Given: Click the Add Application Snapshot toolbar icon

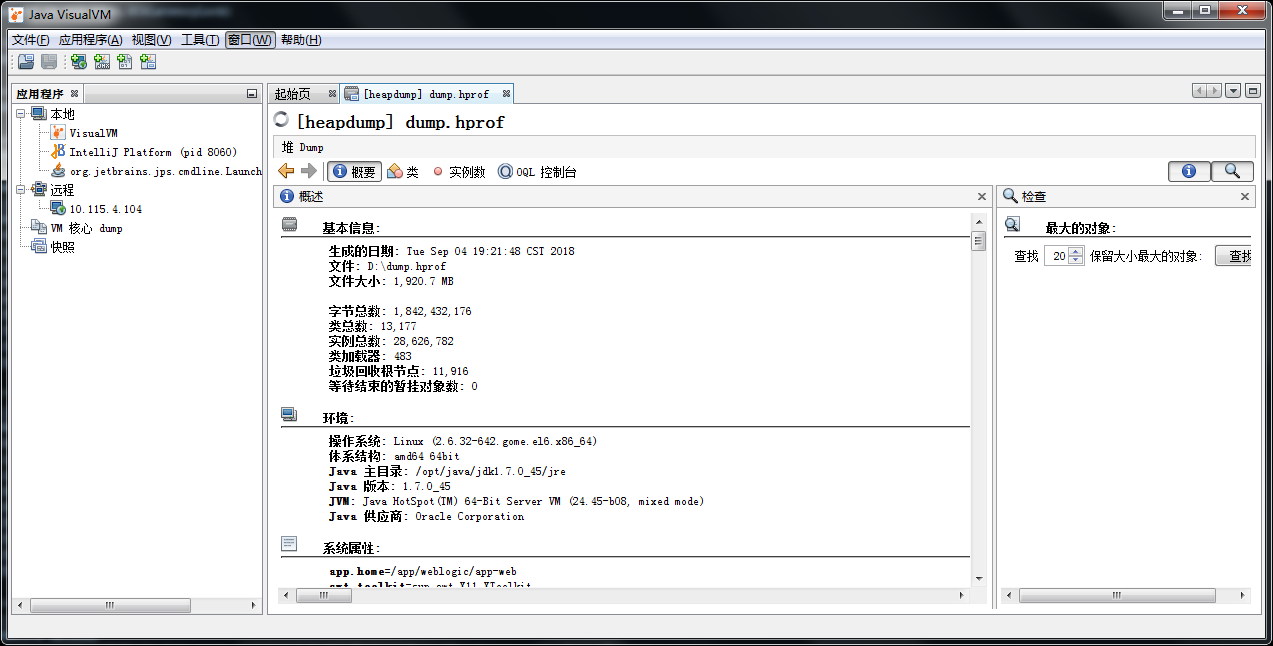Looking at the screenshot, I should 148,62.
